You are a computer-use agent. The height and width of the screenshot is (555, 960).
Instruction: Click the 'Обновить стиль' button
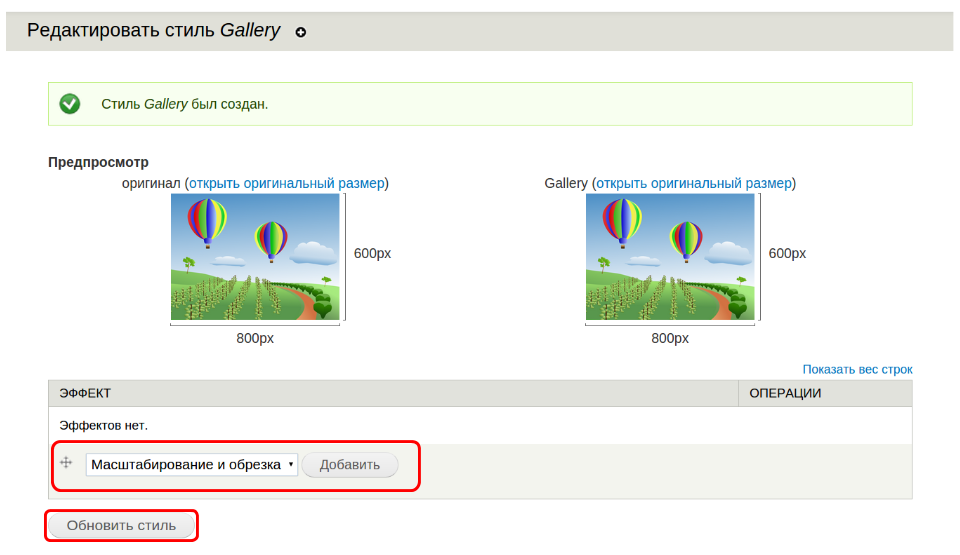click(121, 525)
